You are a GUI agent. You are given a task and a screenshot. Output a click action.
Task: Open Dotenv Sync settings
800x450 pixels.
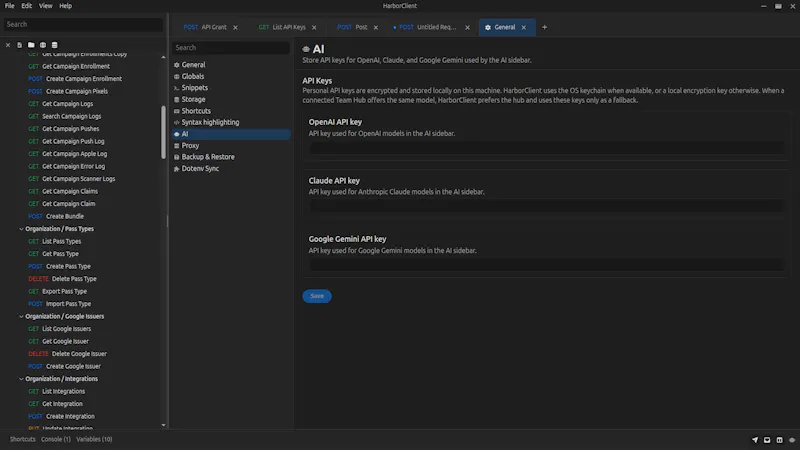[x=231, y=168]
